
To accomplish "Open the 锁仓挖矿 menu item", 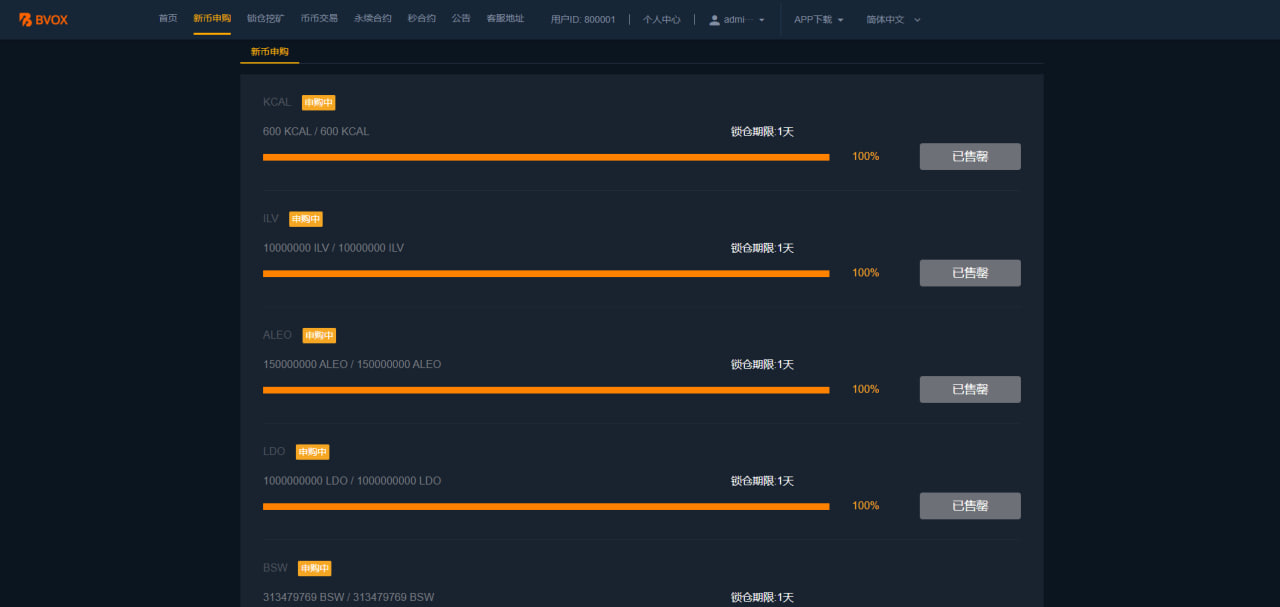I will click(265, 19).
